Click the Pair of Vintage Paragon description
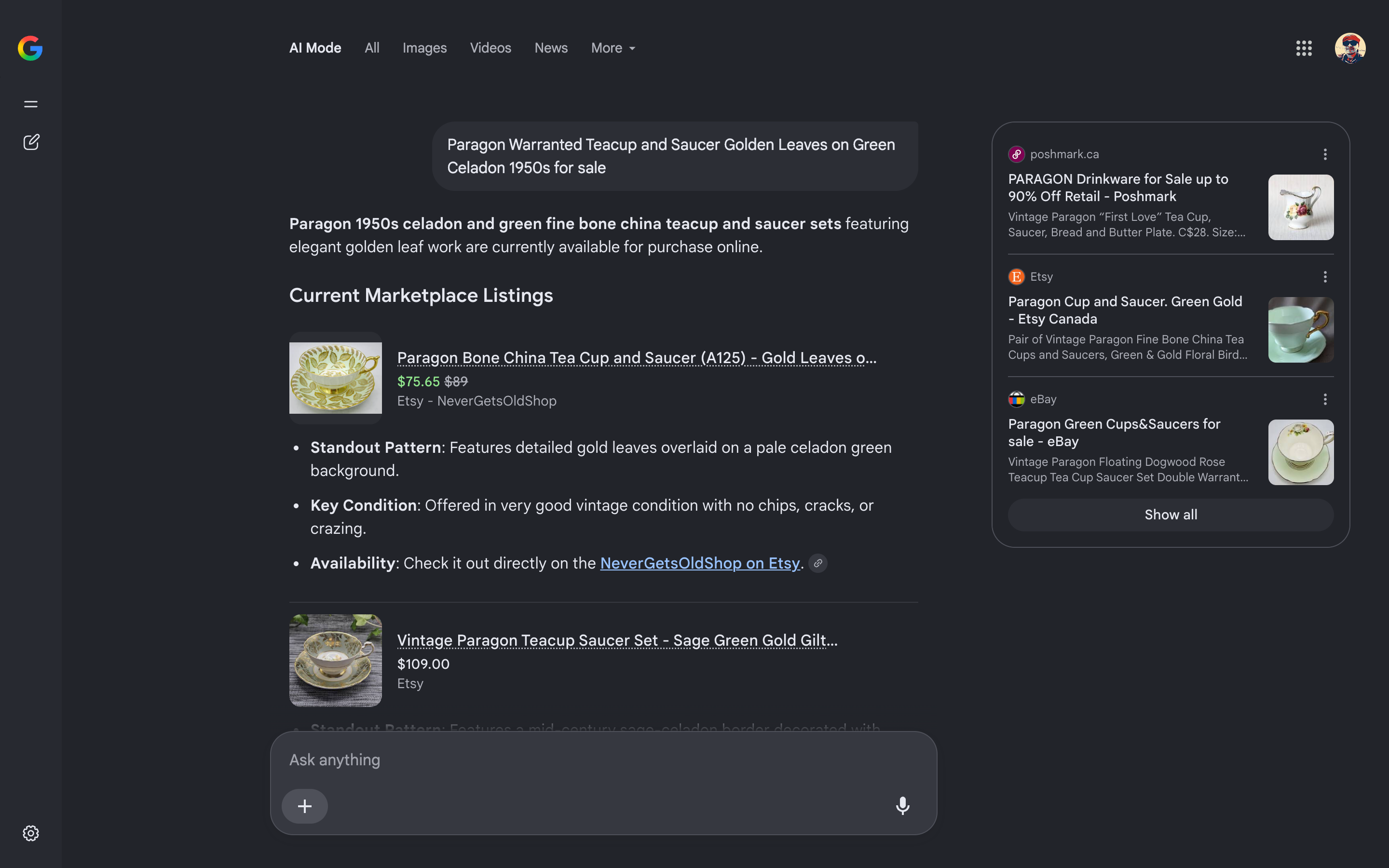The width and height of the screenshot is (1389, 868). point(1128,347)
